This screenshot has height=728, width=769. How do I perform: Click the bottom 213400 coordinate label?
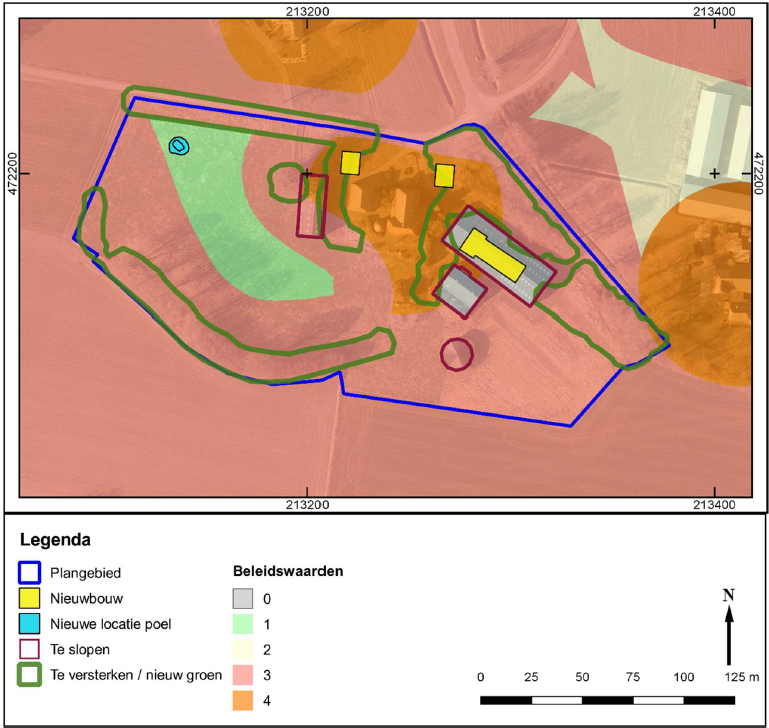click(x=714, y=505)
